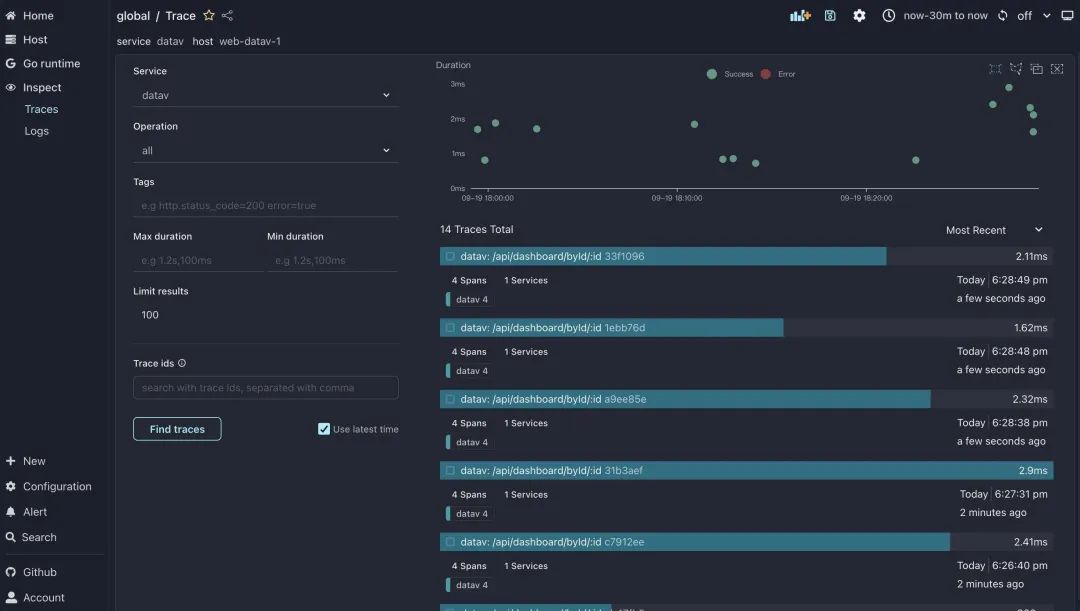Click the Find traces button
The width and height of the screenshot is (1080, 611).
tap(177, 428)
